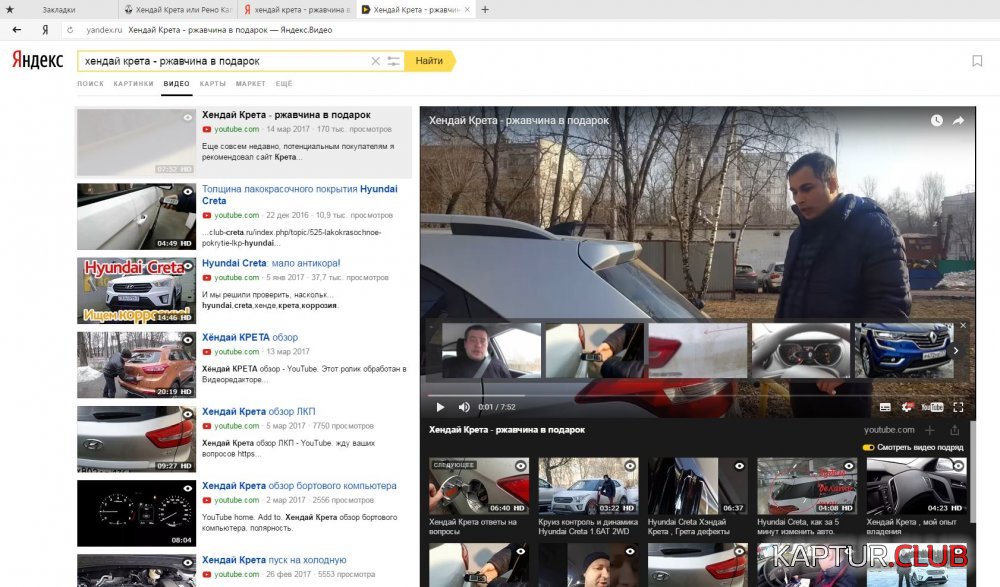Seek on the video progress bar
The height and width of the screenshot is (587, 1000).
click(x=698, y=396)
